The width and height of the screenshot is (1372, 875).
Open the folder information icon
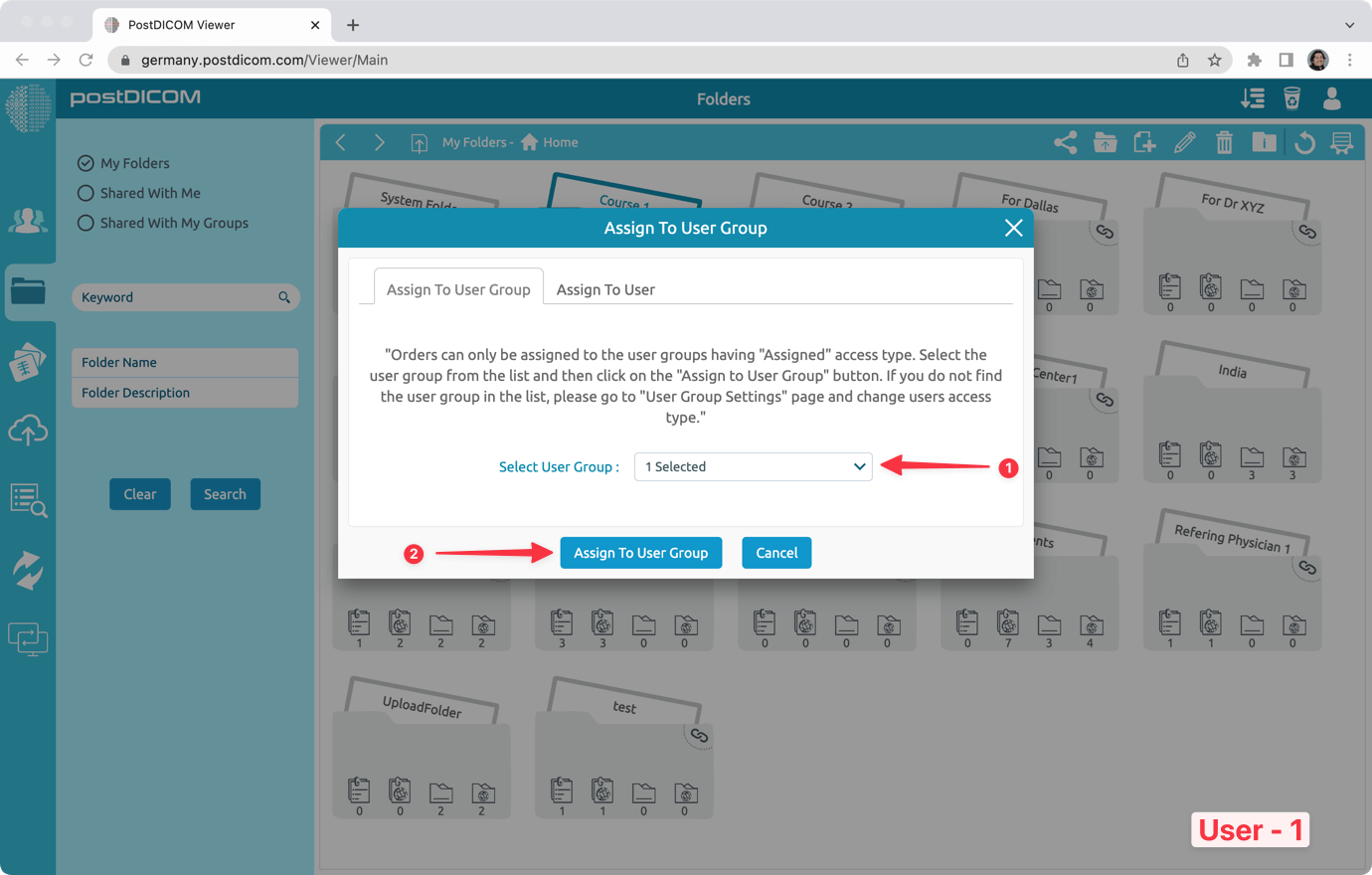(1264, 142)
